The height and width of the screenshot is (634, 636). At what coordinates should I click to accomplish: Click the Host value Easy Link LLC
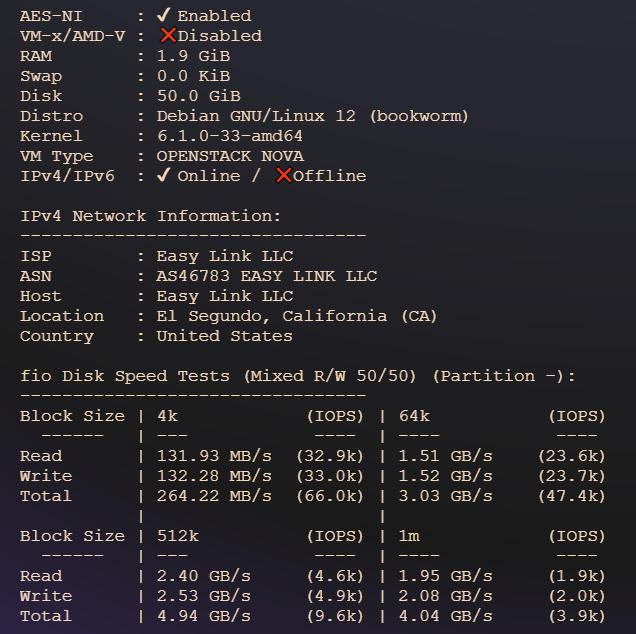(x=225, y=296)
